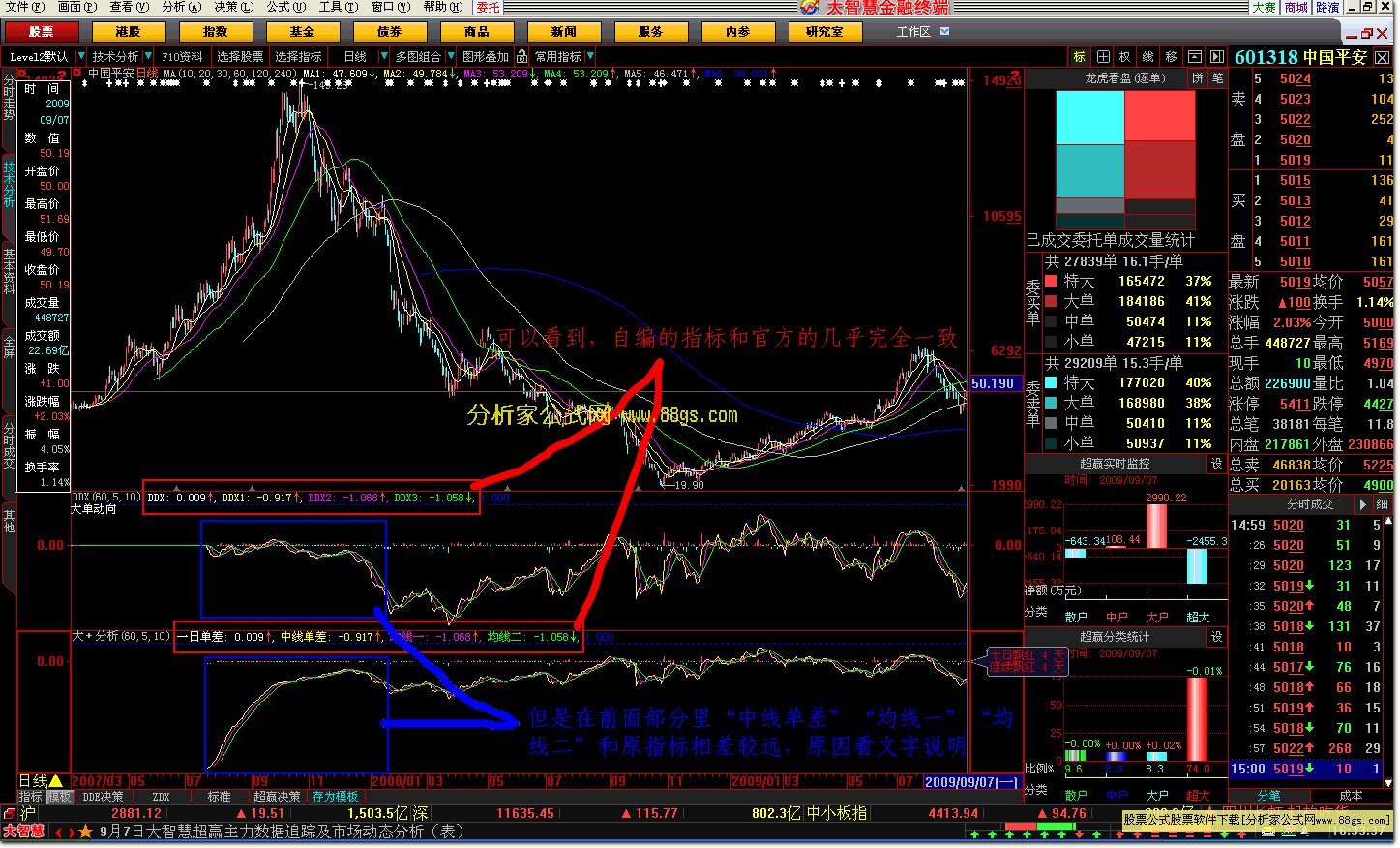
Task: Switch to the 成本 tab at the bottom right
Action: point(1351,796)
